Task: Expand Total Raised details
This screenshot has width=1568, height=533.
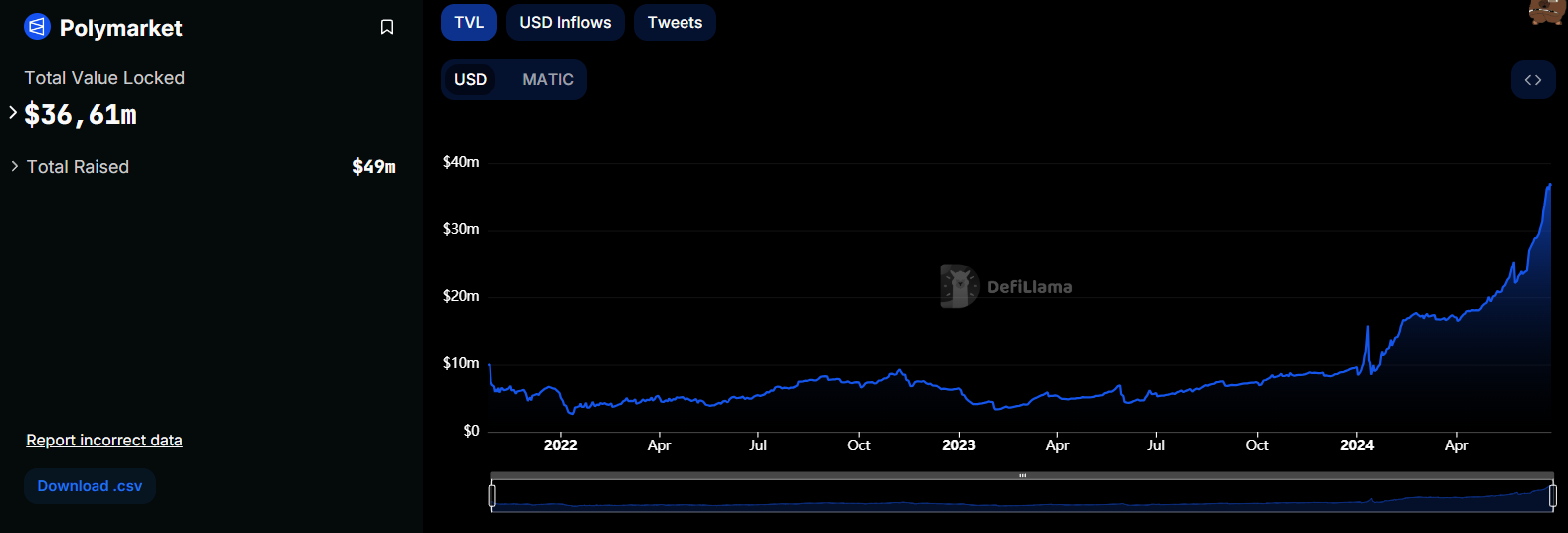Action: [x=15, y=166]
